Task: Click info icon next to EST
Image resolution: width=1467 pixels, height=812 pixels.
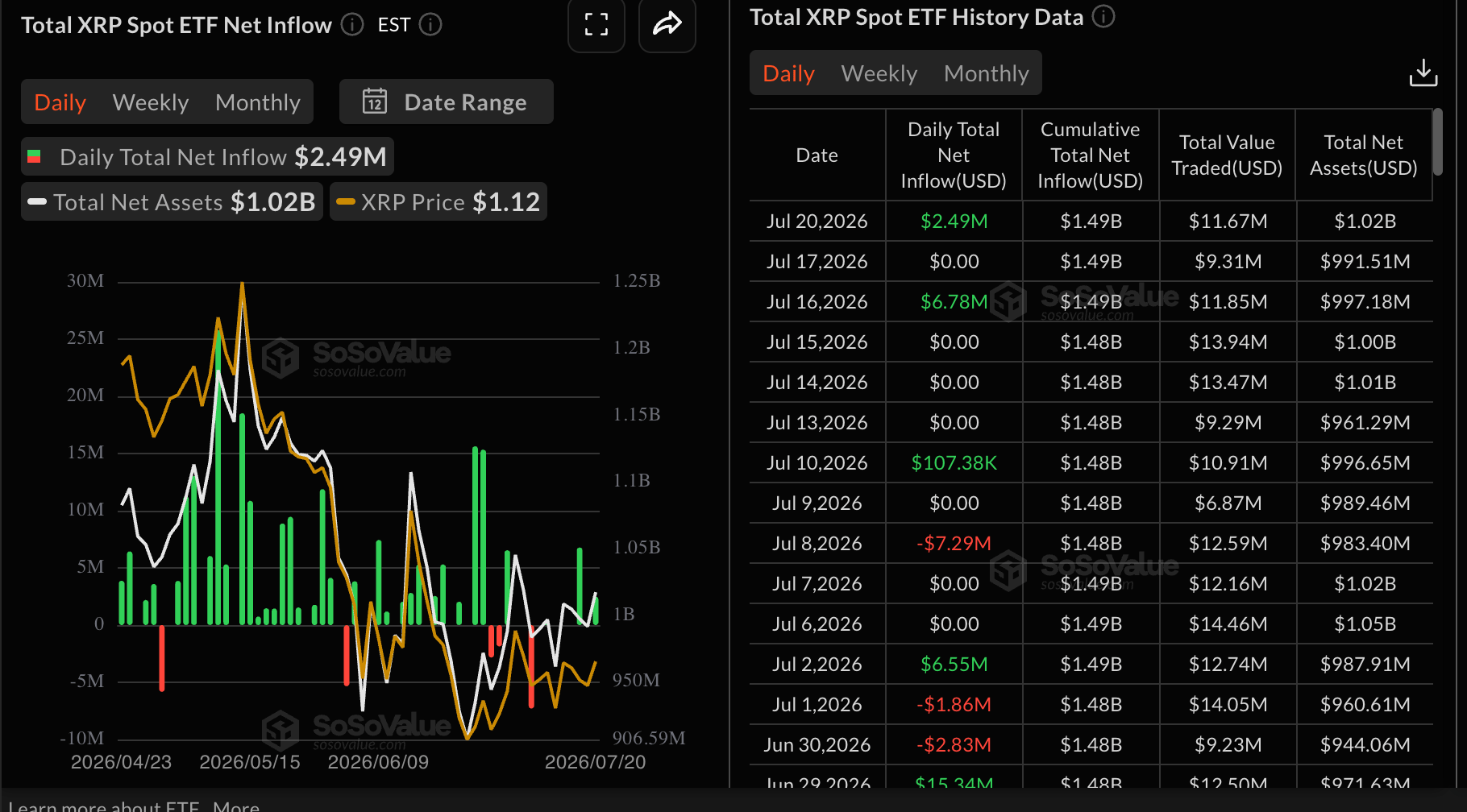Action: coord(431,25)
